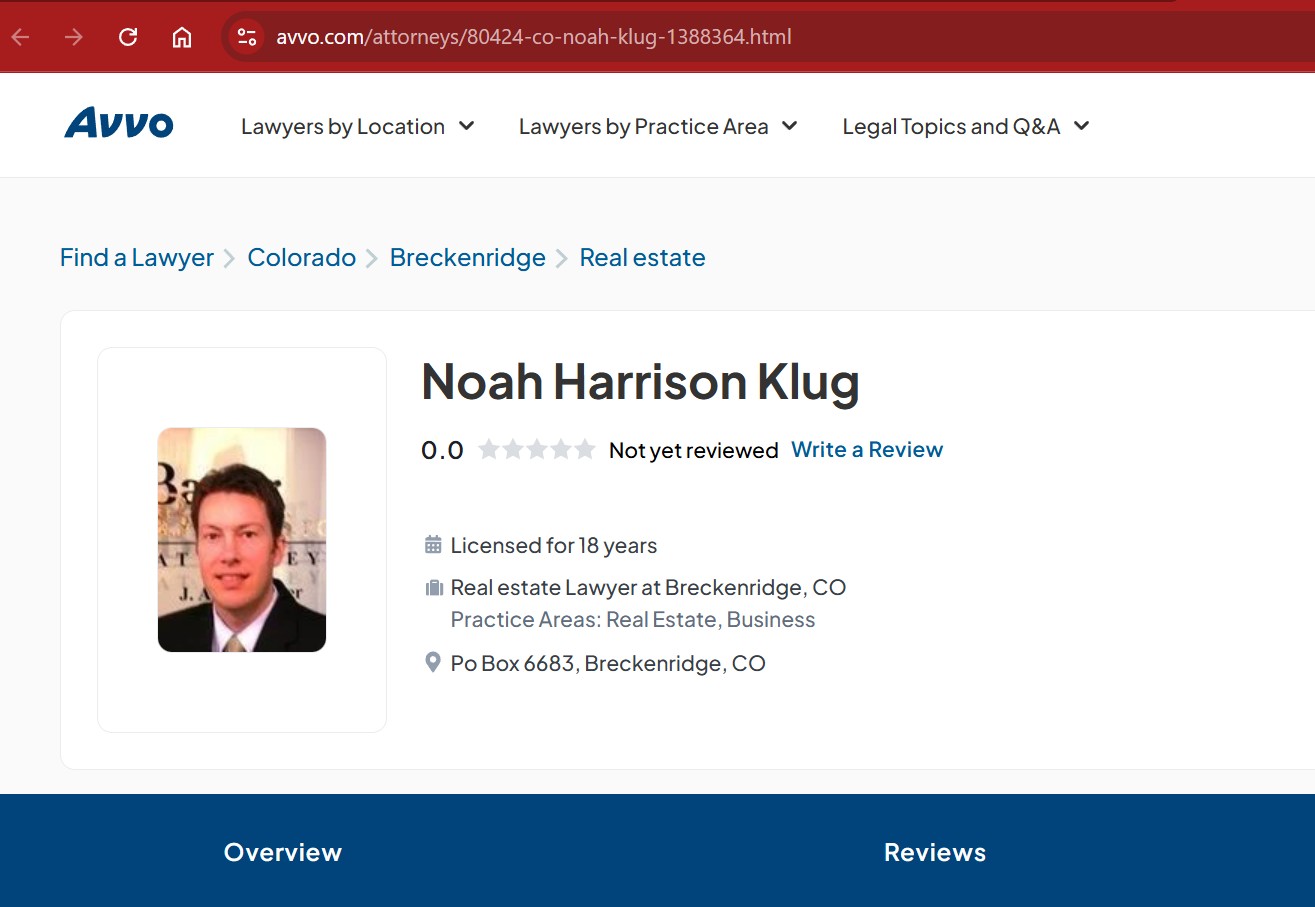Reload the page with refresh icon
This screenshot has width=1315, height=907.
pos(128,38)
